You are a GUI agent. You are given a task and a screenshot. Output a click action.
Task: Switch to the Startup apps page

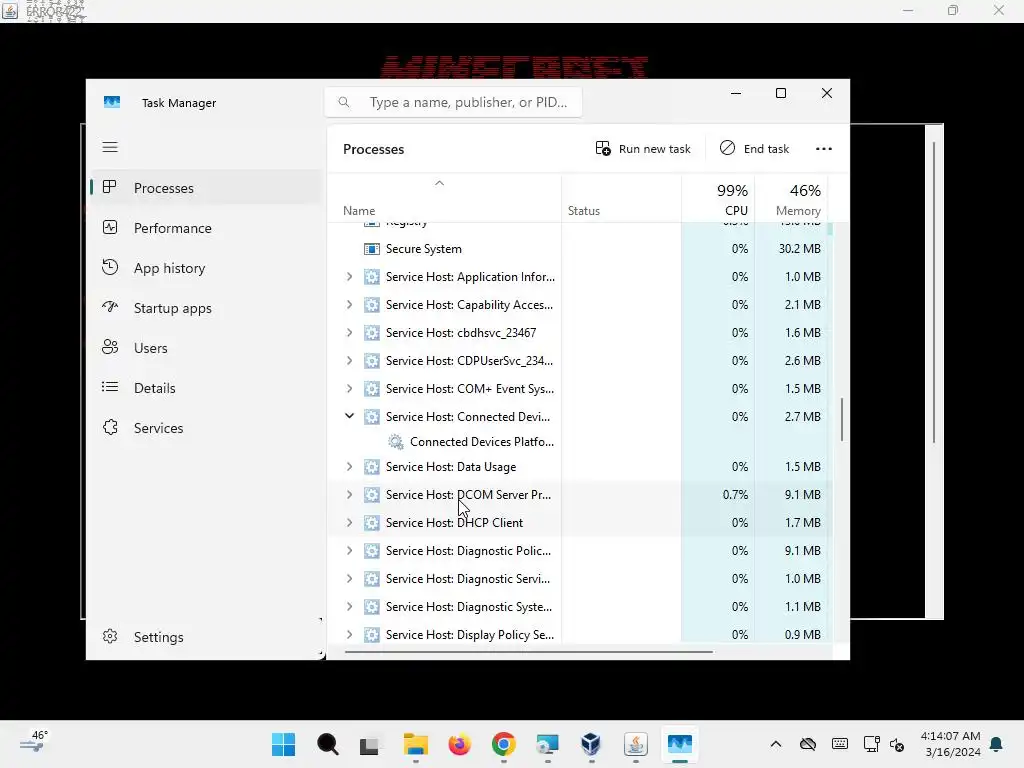206,308
